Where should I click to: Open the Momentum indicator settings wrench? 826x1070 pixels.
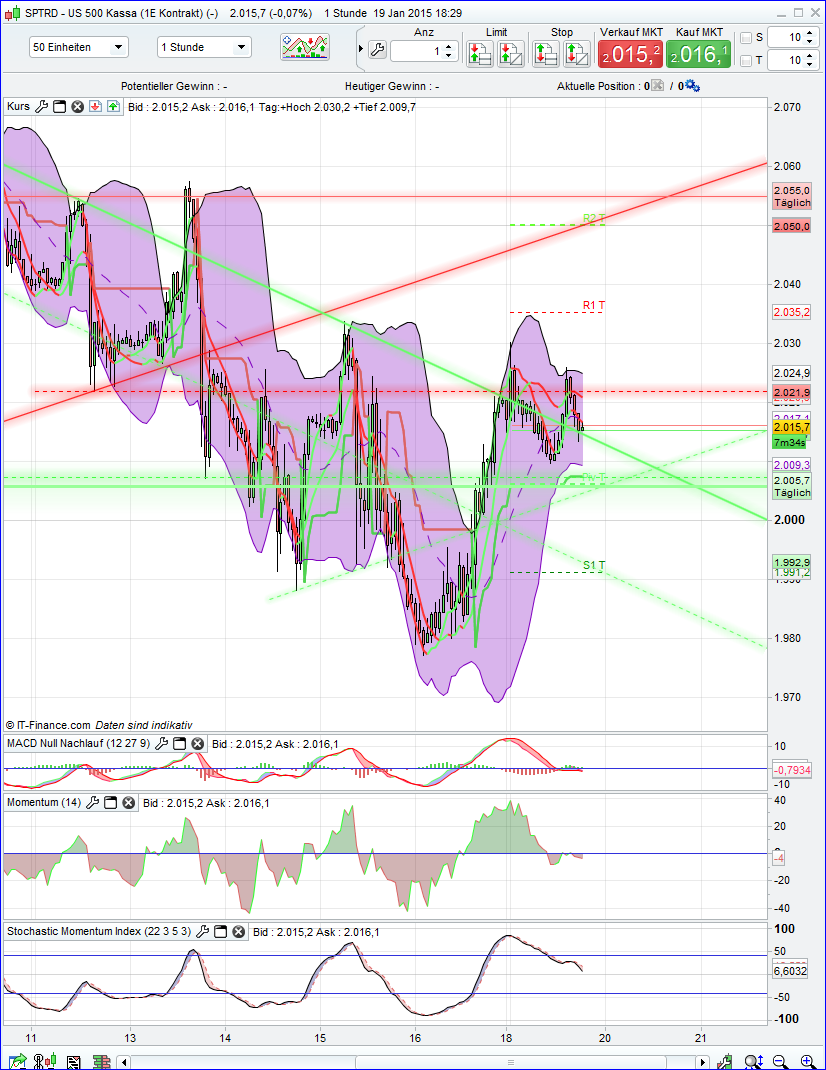[93, 802]
